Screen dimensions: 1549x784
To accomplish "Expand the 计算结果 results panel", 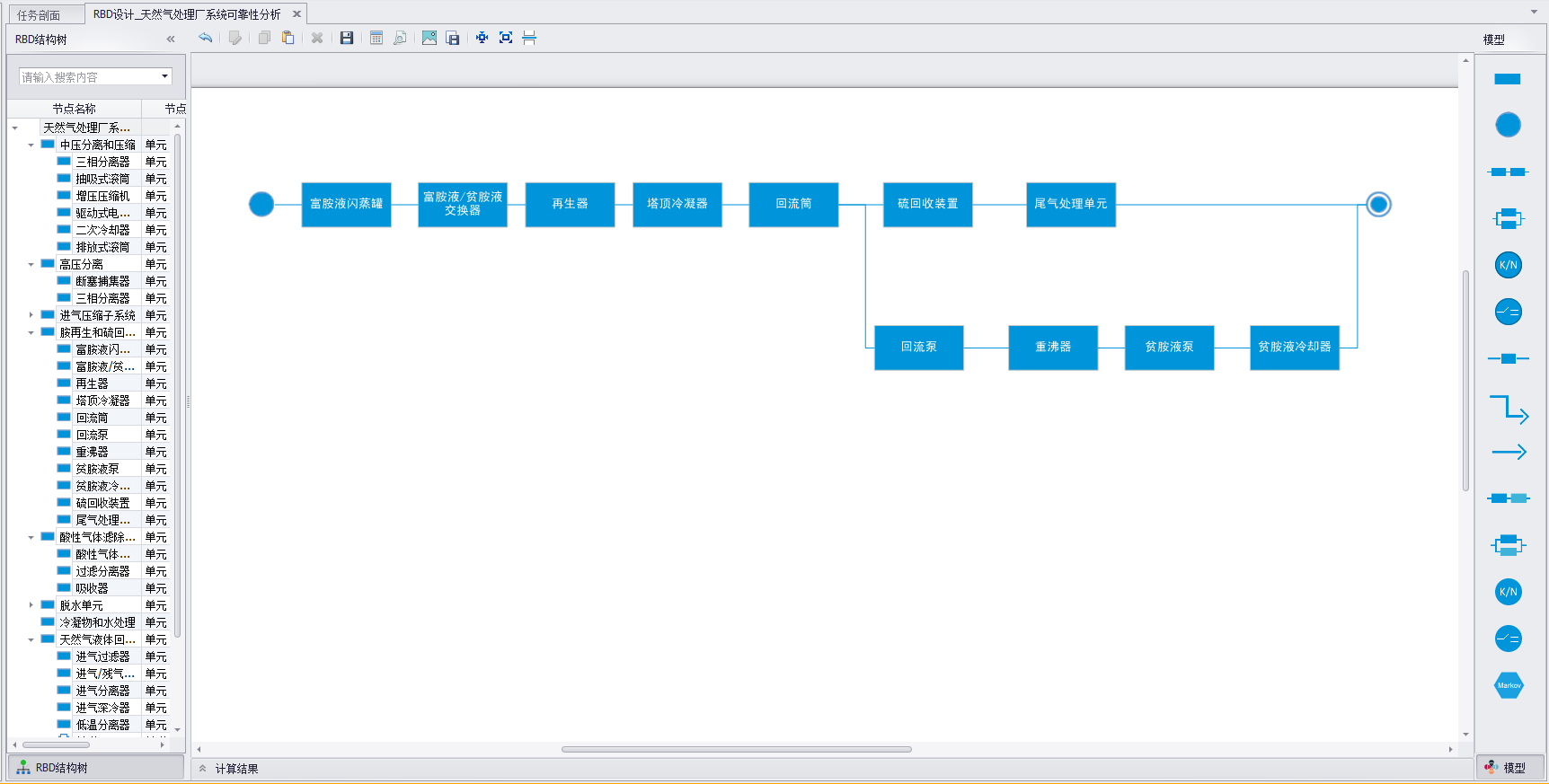I will [203, 769].
